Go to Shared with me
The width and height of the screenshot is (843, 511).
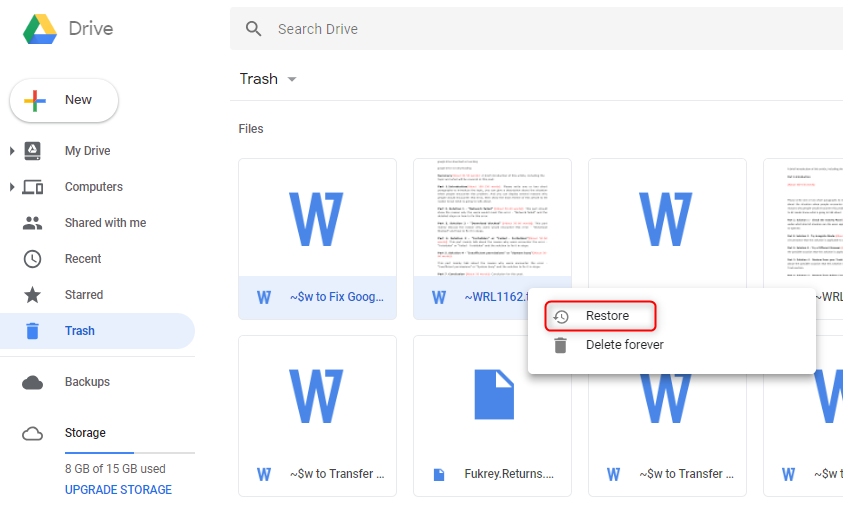pos(105,223)
